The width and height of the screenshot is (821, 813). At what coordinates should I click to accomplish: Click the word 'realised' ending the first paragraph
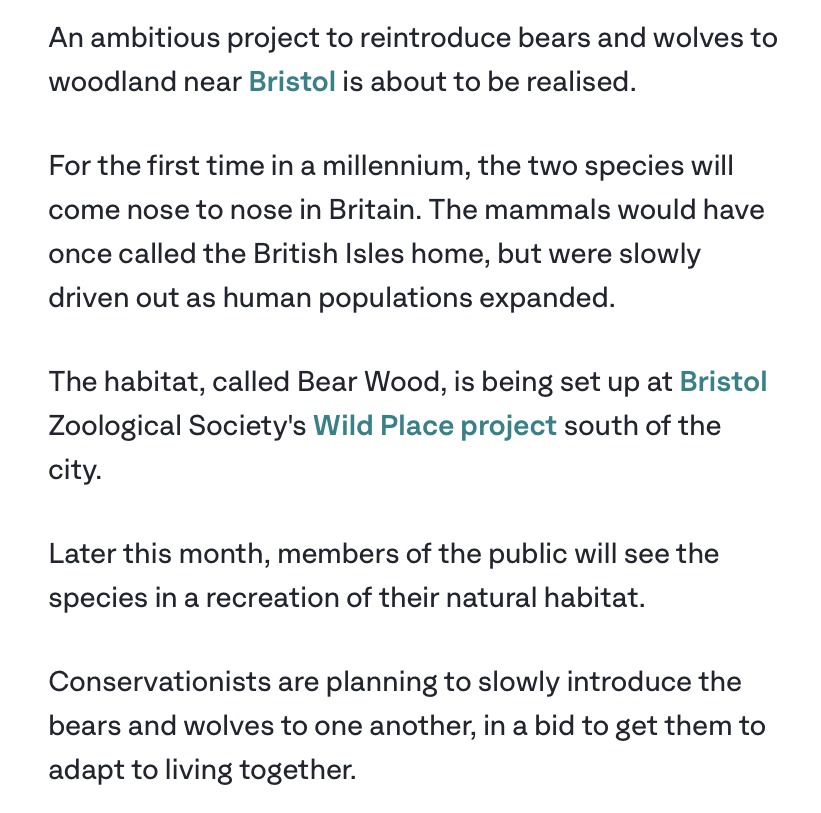(x=581, y=82)
